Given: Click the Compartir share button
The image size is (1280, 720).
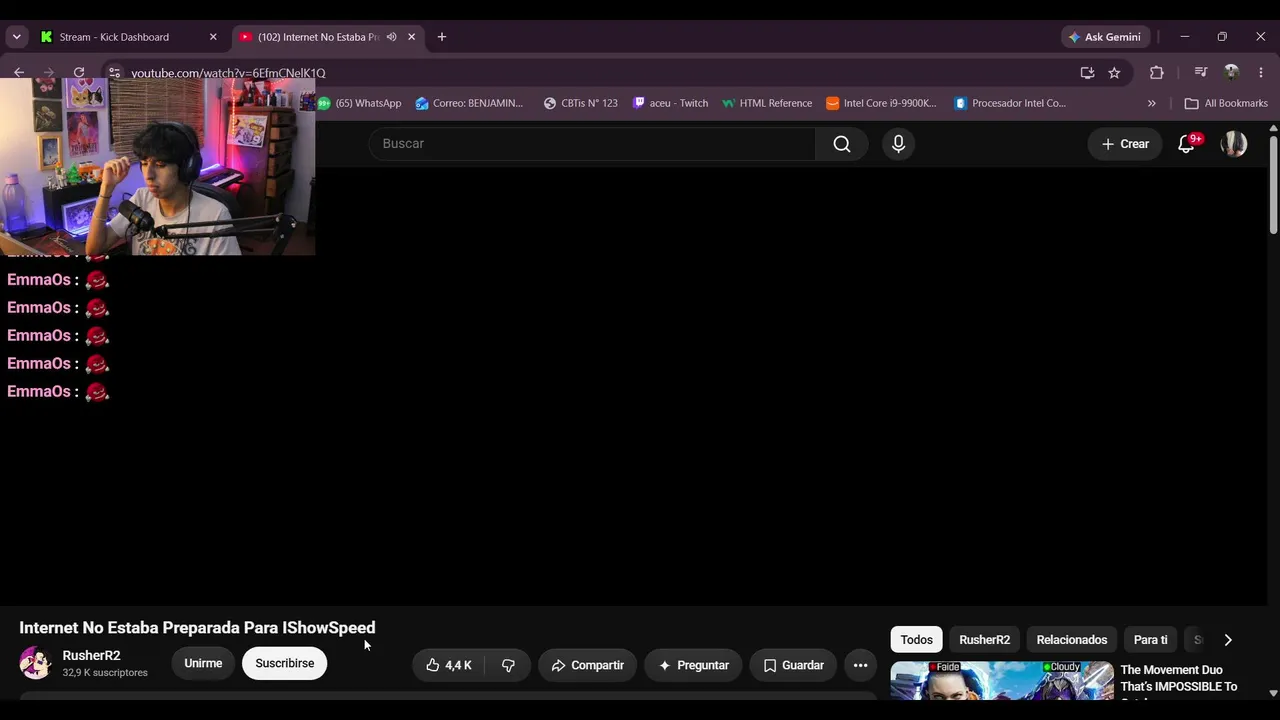Looking at the screenshot, I should coord(588,665).
